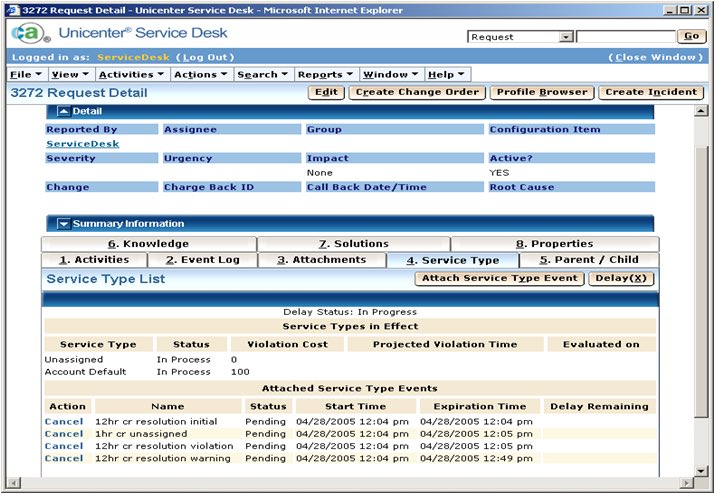Click the CA logo icon
Viewport: 715px width, 494px height.
click(x=30, y=33)
